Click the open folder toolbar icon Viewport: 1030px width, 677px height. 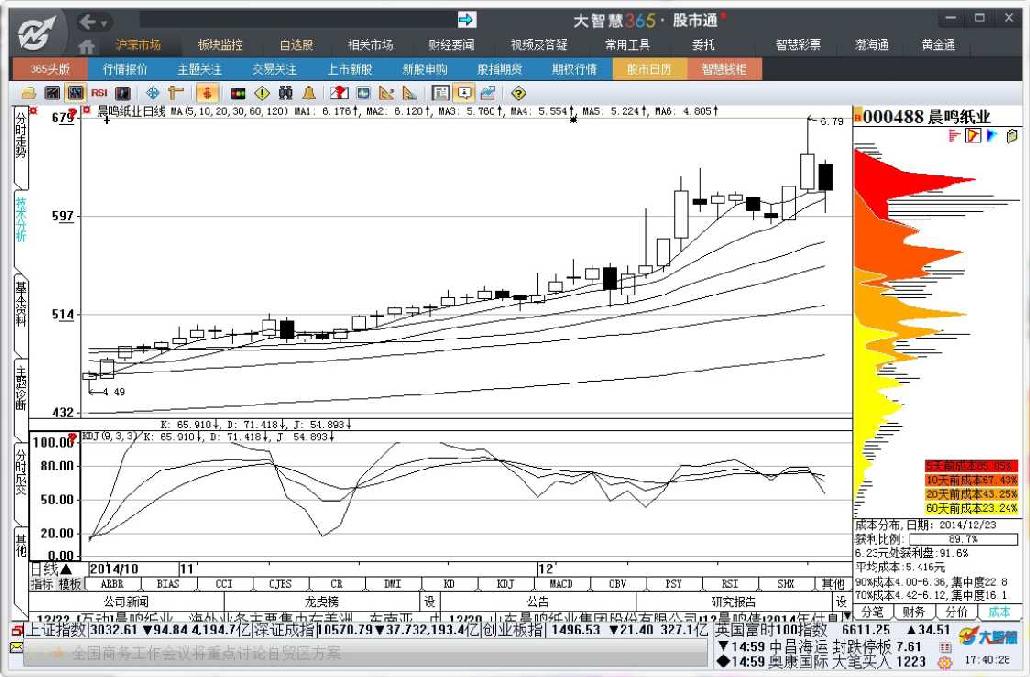point(29,93)
